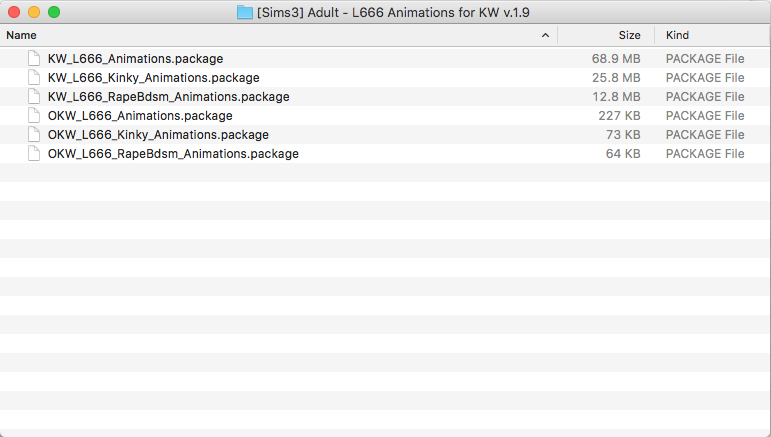Screen dimensions: 771x437
Task: Sort by the Name column header
Action: [21, 35]
